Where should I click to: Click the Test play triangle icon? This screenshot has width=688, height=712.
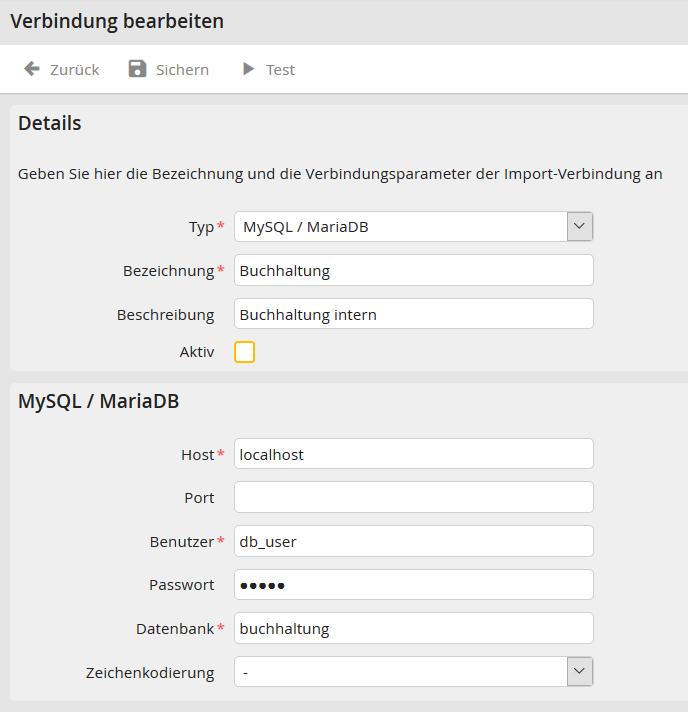248,69
